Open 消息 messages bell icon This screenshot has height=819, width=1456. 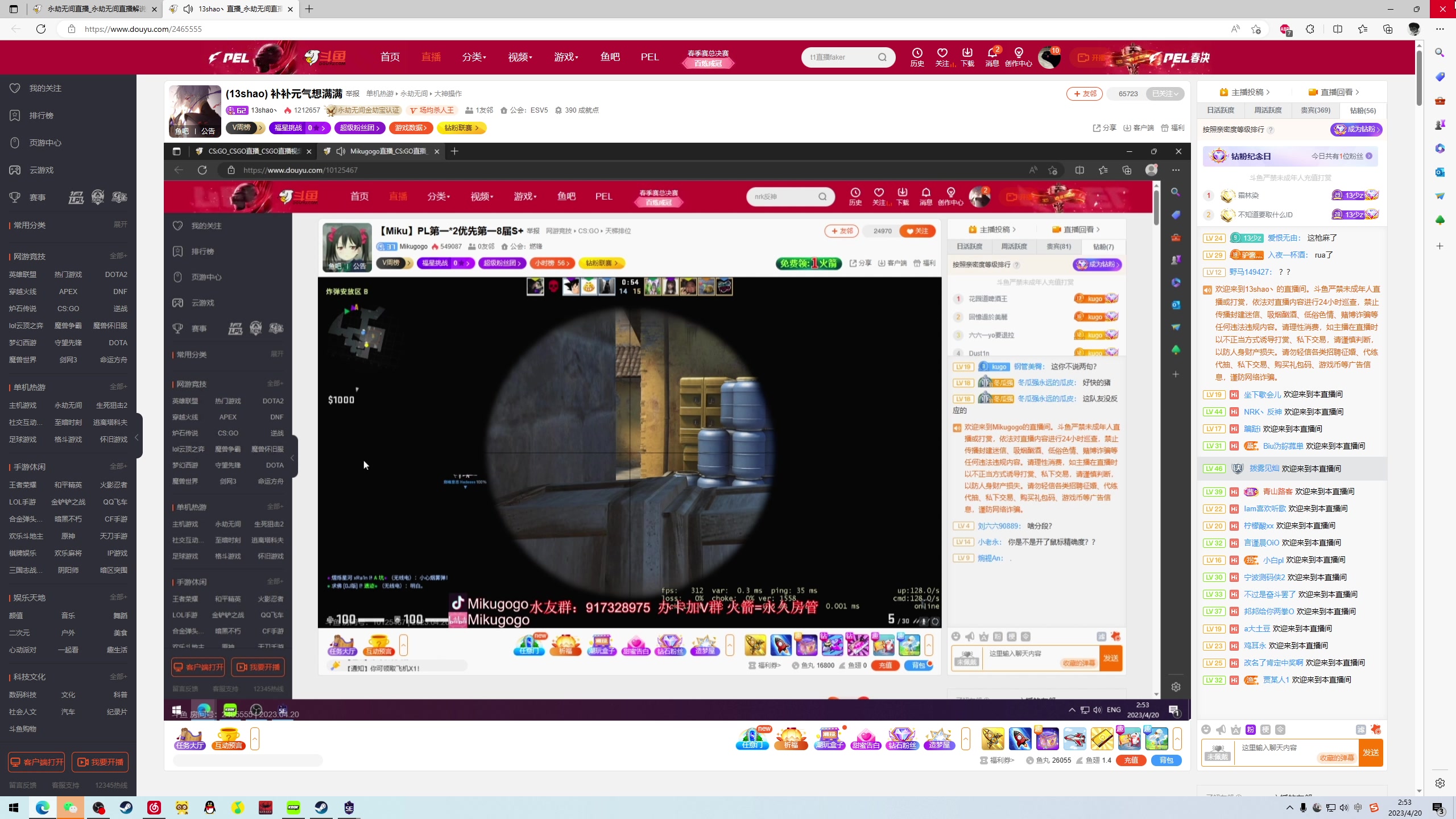pyautogui.click(x=992, y=57)
